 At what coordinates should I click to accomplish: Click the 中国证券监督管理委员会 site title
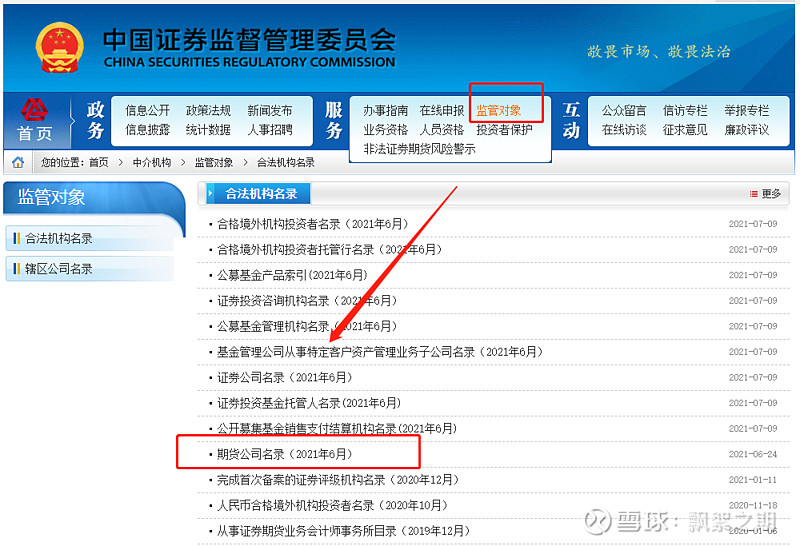click(x=249, y=40)
